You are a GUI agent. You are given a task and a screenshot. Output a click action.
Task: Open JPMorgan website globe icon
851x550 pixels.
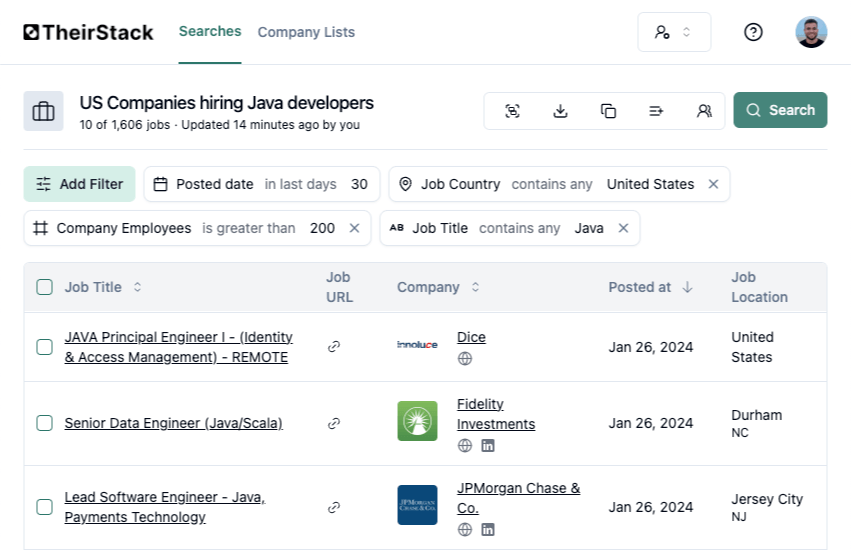465,529
